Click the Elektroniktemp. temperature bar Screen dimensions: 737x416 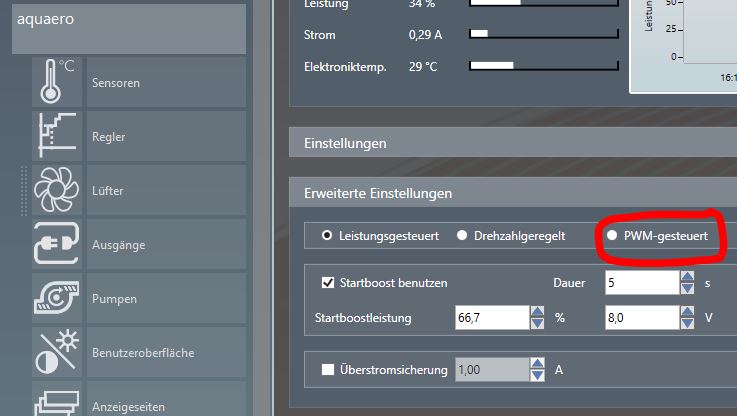pos(544,65)
